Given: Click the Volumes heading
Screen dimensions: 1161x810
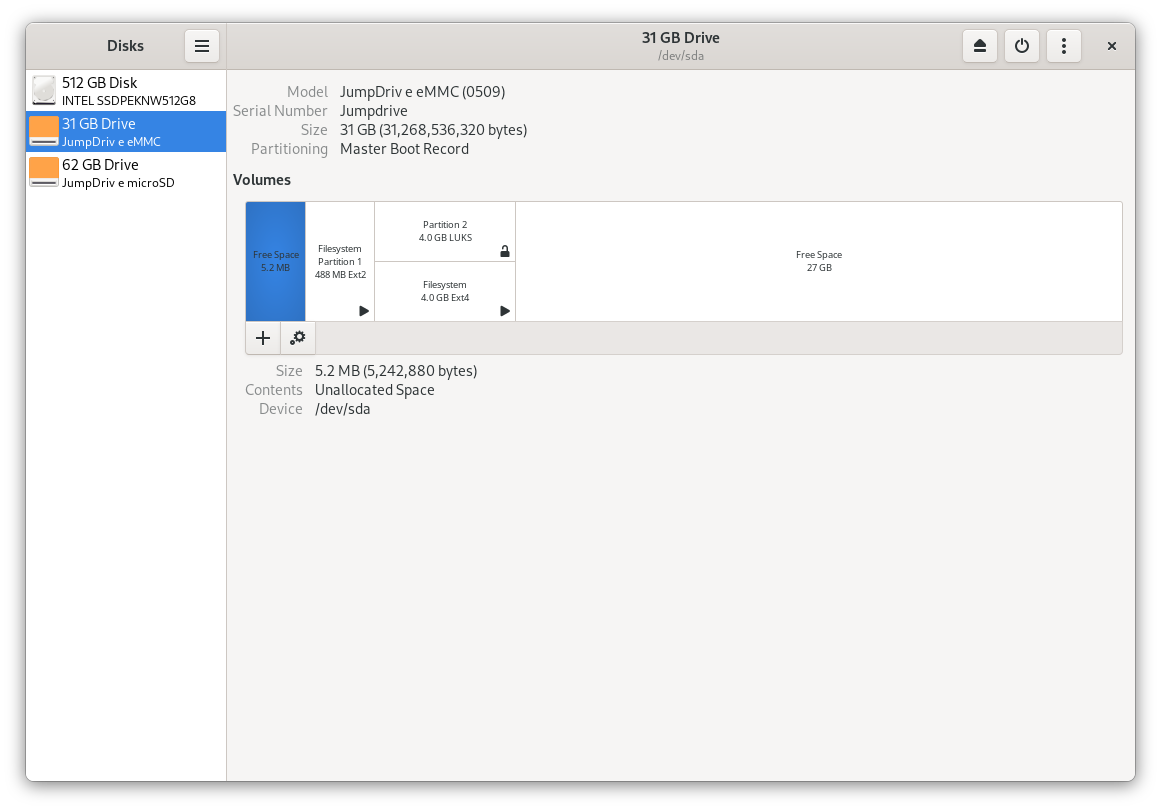Looking at the screenshot, I should (261, 180).
